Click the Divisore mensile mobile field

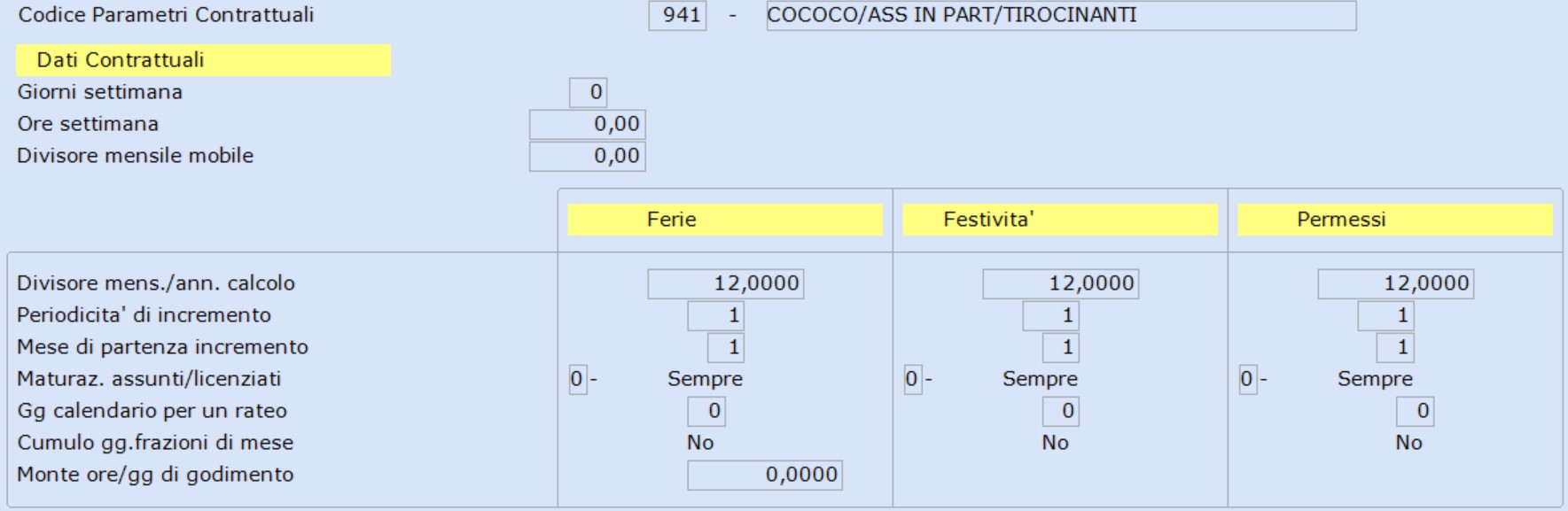[587, 156]
